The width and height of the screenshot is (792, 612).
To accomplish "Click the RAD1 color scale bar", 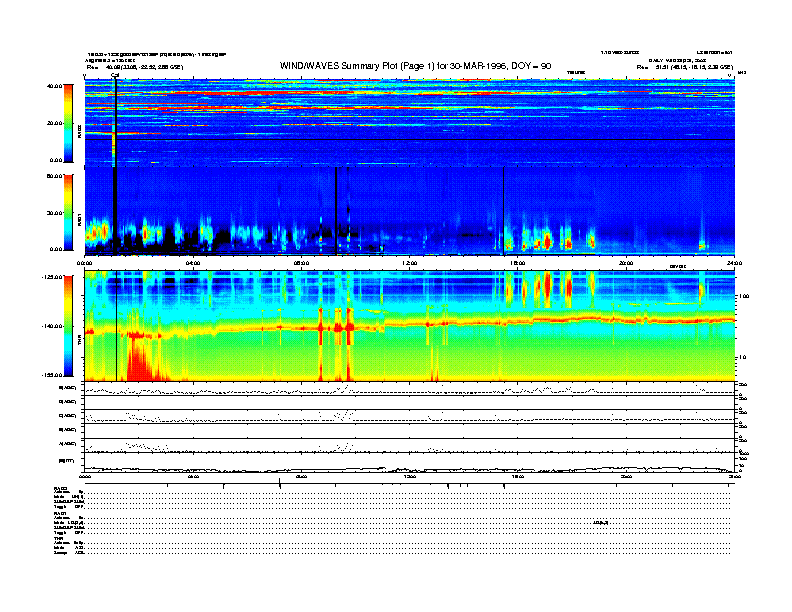I will 68,213.
